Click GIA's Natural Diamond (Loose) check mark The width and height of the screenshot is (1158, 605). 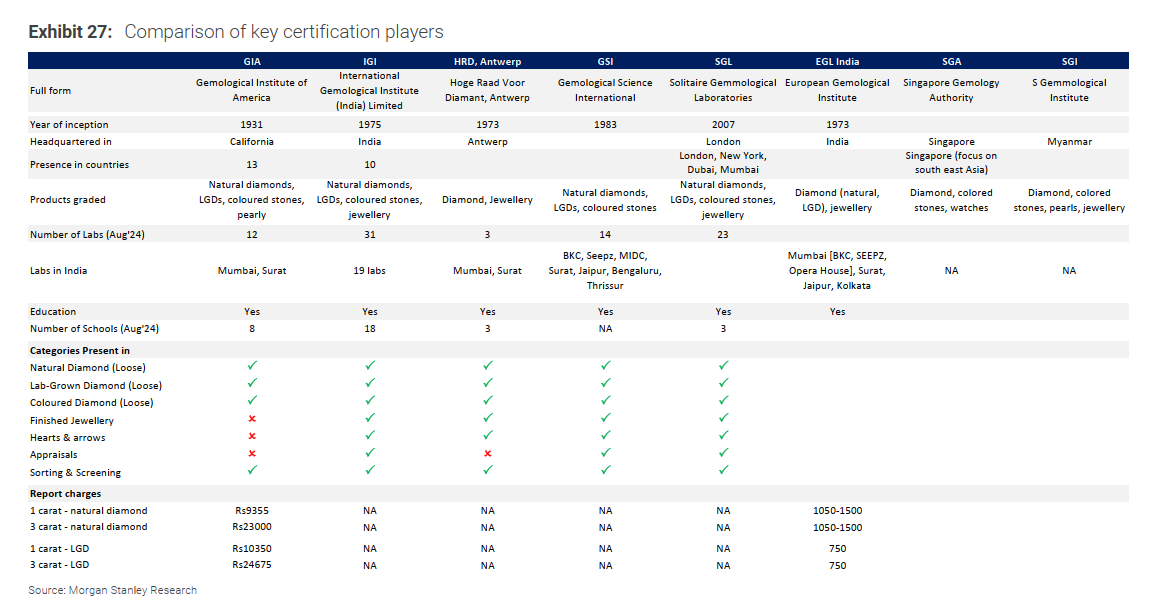click(252, 366)
